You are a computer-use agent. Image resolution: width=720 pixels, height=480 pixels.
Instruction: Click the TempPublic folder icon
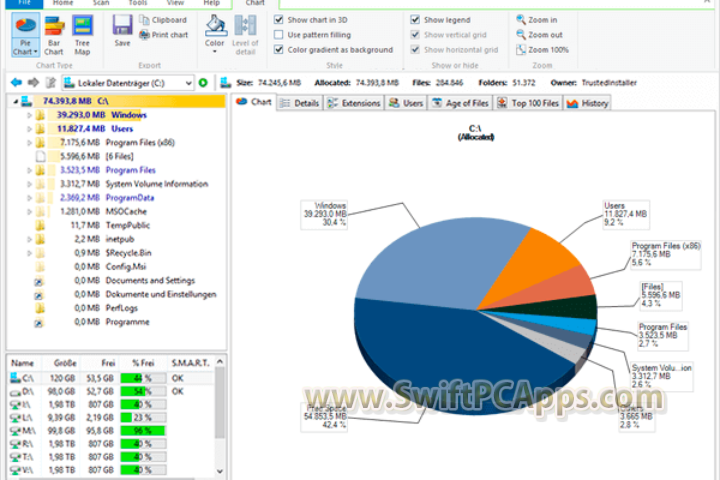point(40,225)
